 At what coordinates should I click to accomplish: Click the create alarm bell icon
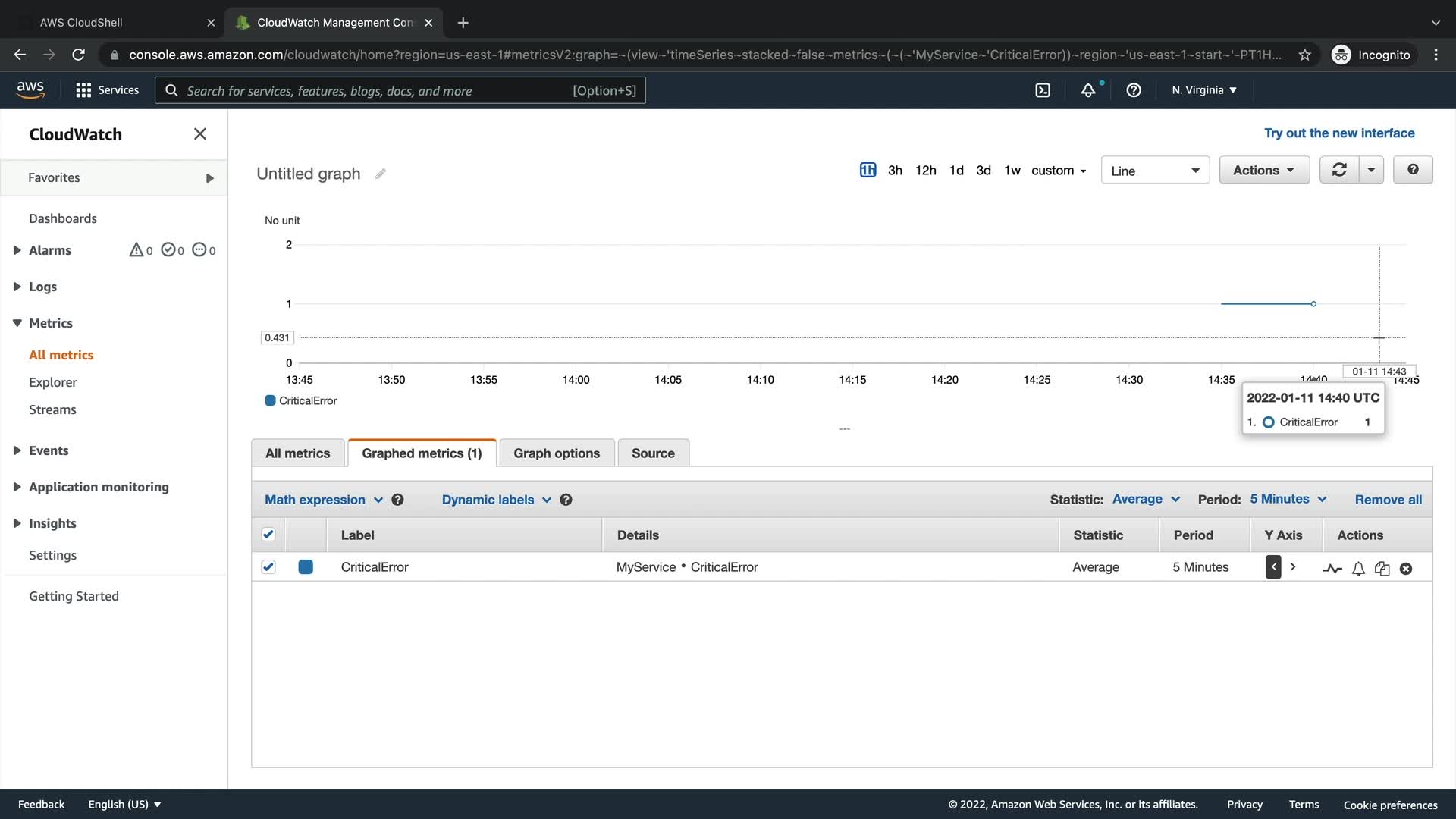coord(1358,569)
